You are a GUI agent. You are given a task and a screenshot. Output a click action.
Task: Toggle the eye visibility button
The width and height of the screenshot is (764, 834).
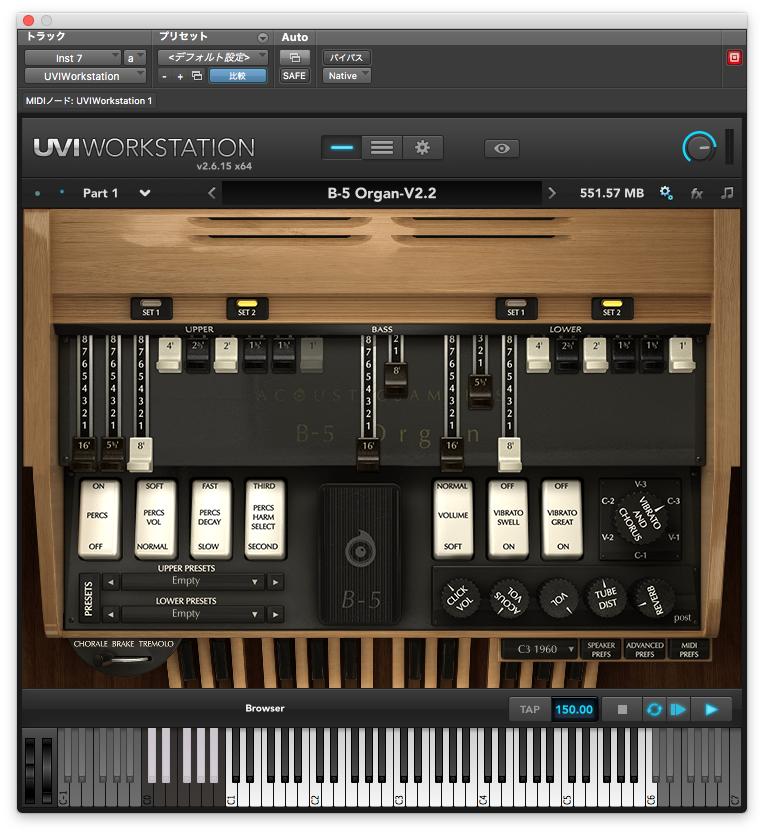[x=501, y=148]
